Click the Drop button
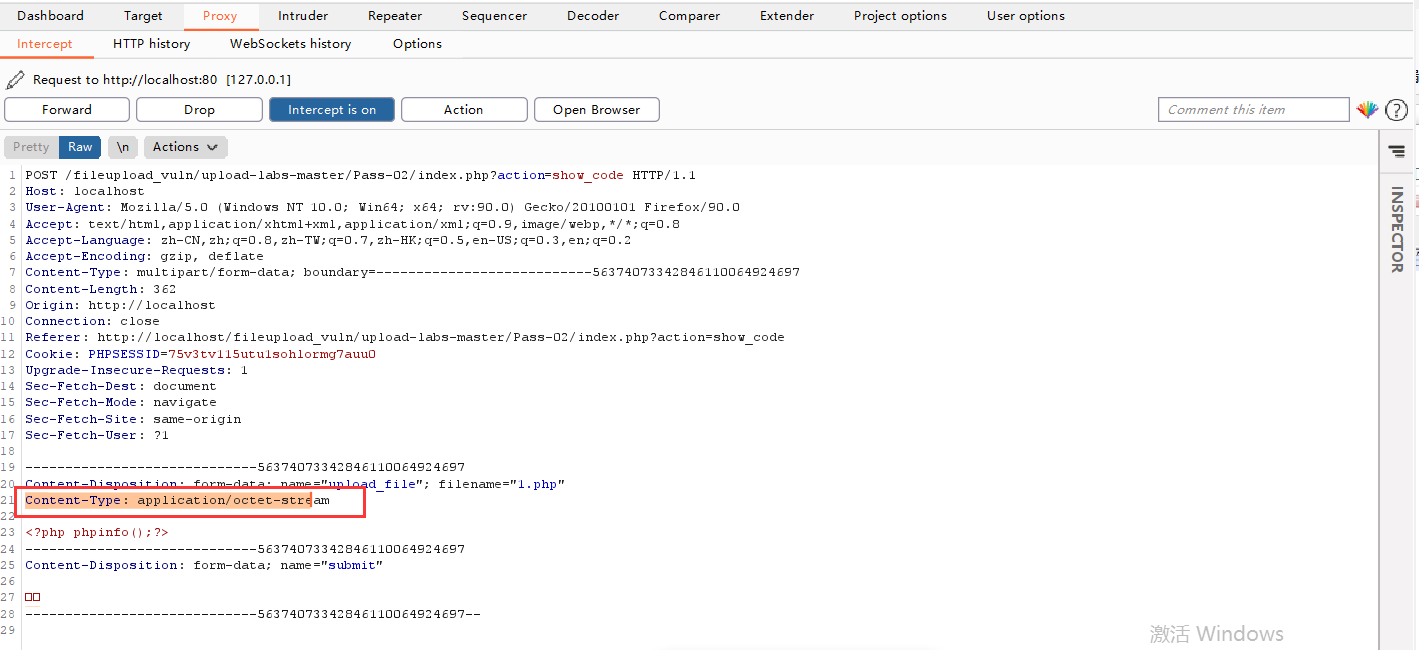 pyautogui.click(x=199, y=110)
